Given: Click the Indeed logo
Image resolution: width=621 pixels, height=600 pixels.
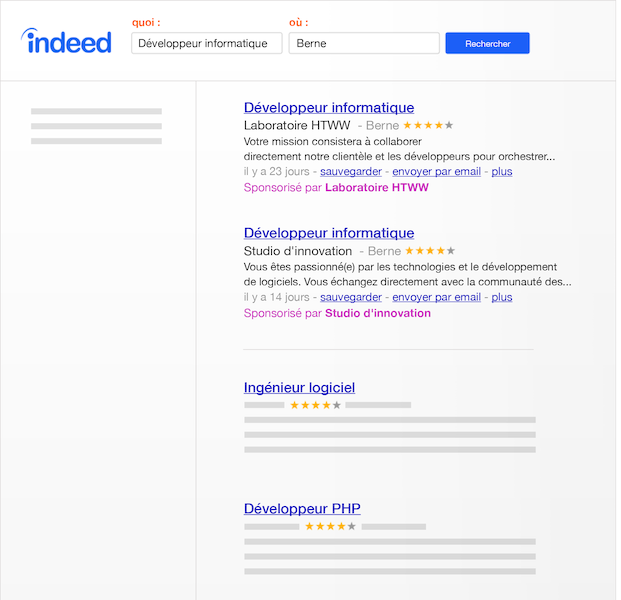Looking at the screenshot, I should [66, 42].
